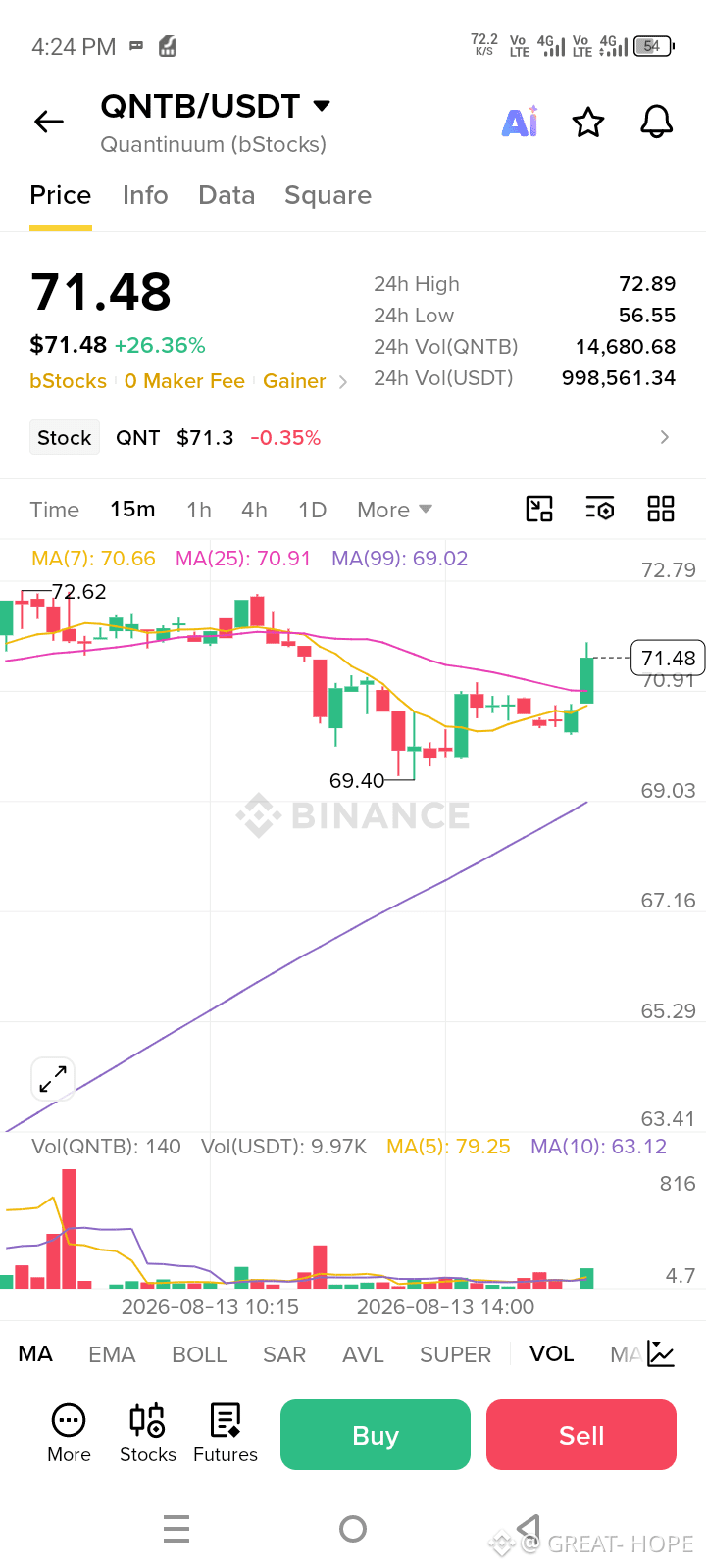
Task: Toggle the BOLL indicator
Action: click(199, 1354)
